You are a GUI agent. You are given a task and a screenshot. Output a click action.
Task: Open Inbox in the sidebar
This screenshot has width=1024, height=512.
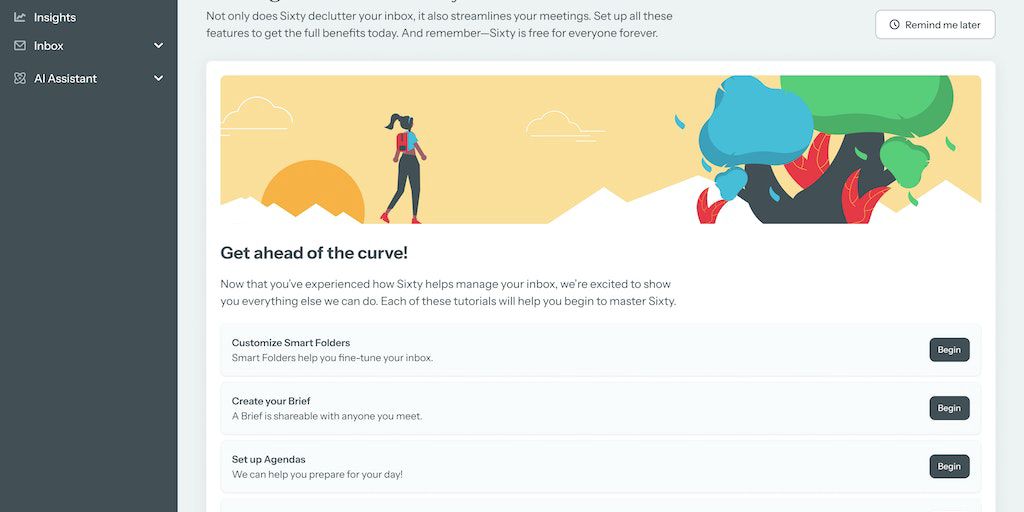tap(89, 46)
